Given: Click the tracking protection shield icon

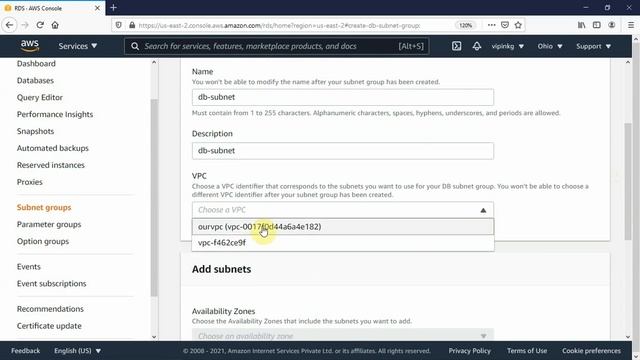Looking at the screenshot, I should click(118, 25).
